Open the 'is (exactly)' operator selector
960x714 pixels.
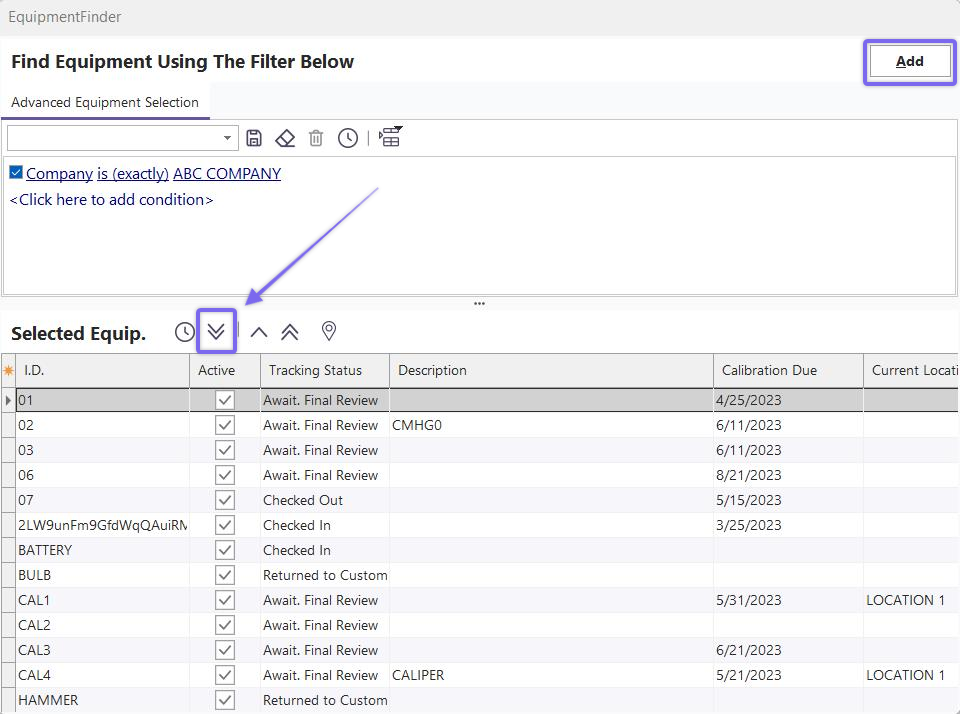tap(132, 173)
